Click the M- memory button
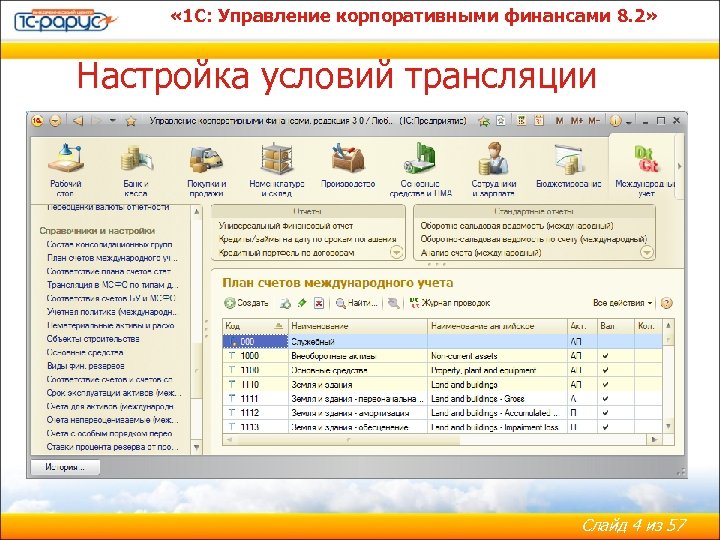720x540 pixels. pos(594,121)
